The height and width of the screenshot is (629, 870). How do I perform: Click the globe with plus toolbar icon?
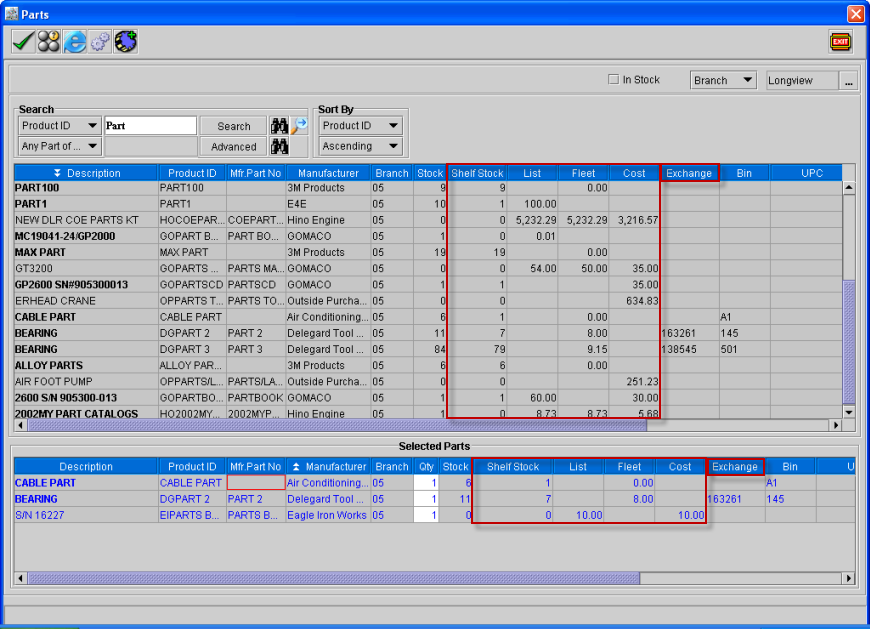126,42
